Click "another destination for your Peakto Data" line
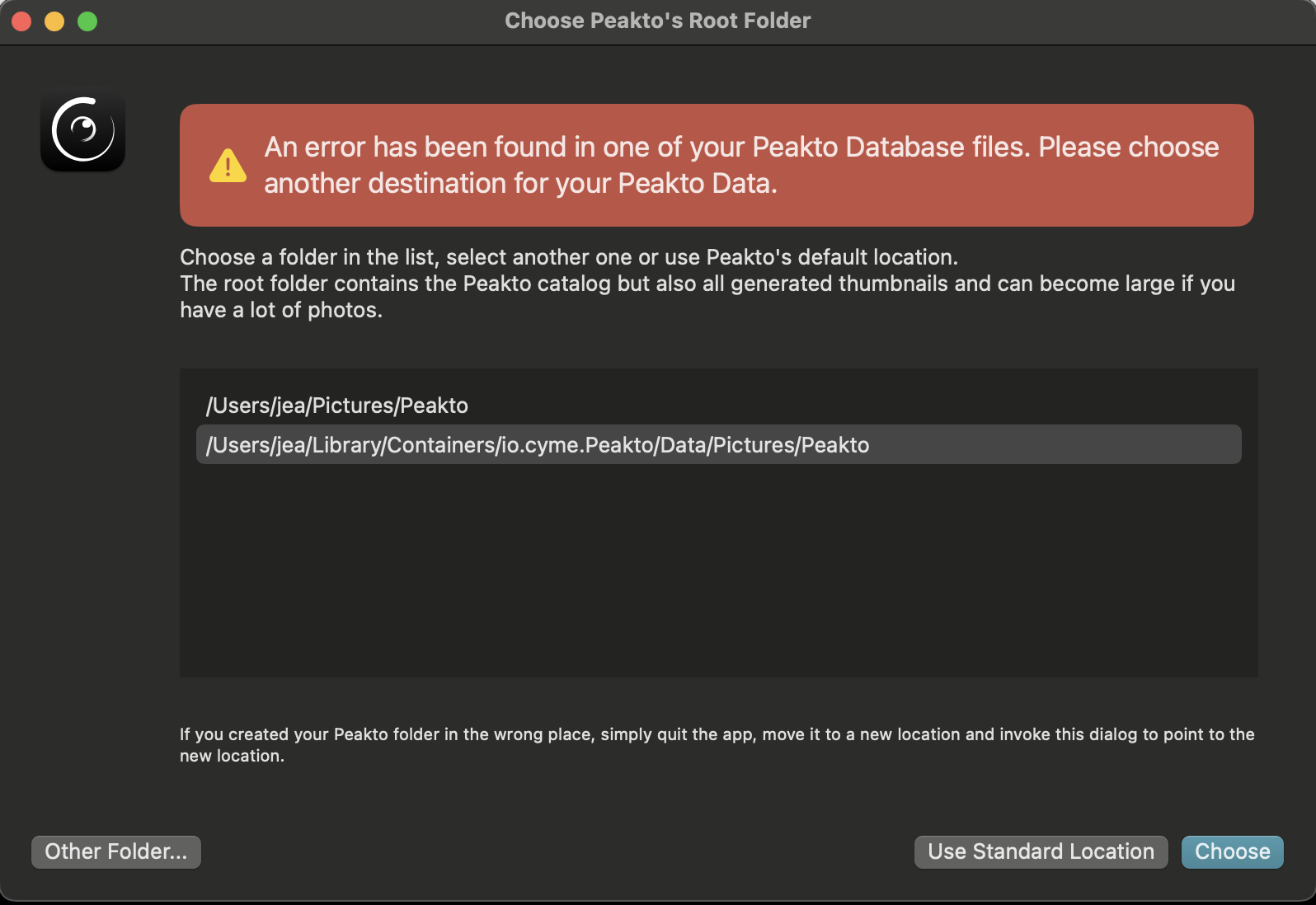 (520, 183)
